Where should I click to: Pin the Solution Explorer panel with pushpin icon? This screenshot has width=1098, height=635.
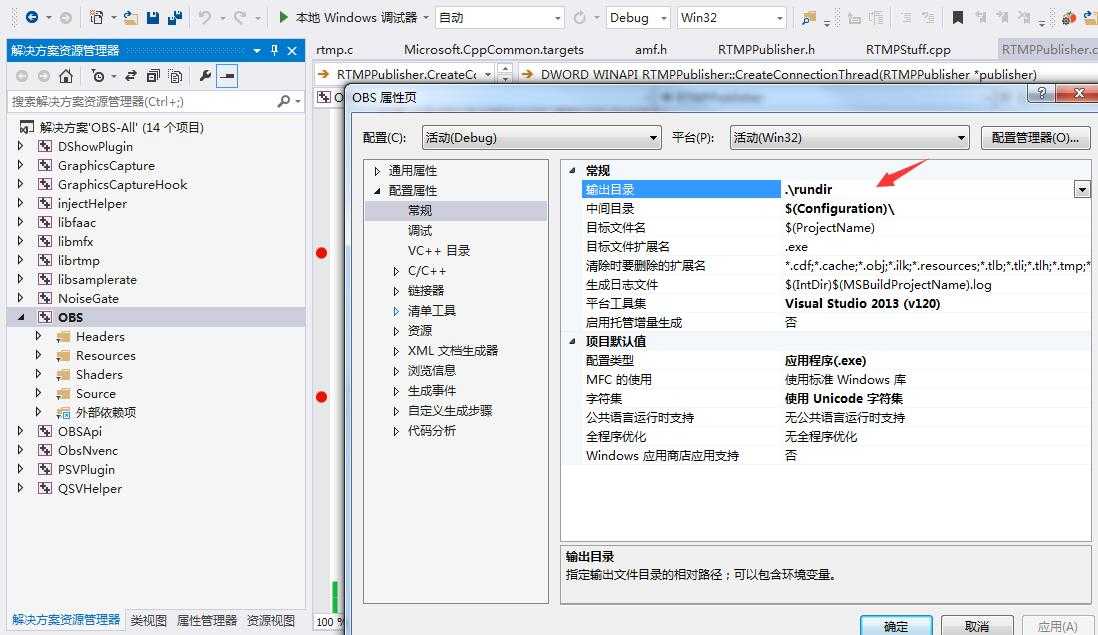tap(274, 50)
